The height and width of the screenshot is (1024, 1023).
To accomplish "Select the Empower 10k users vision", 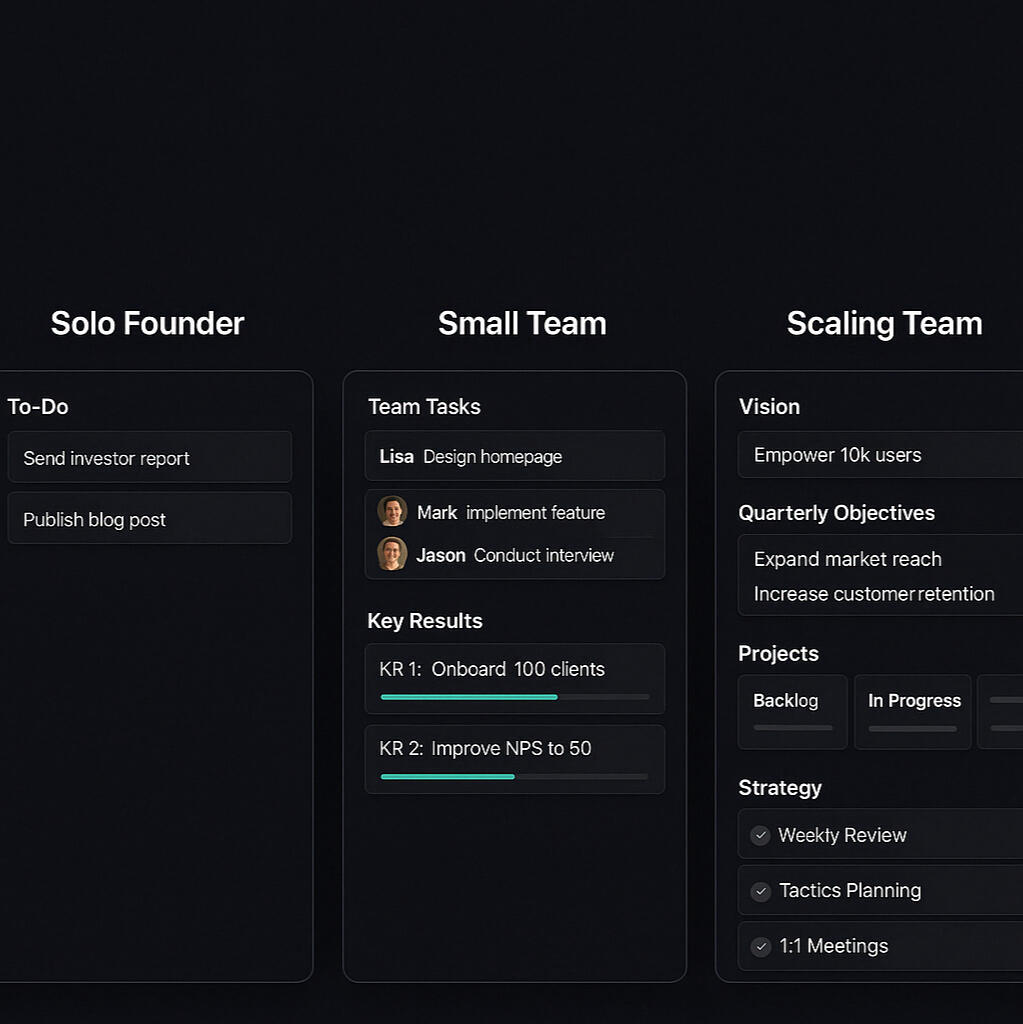I will 880,455.
